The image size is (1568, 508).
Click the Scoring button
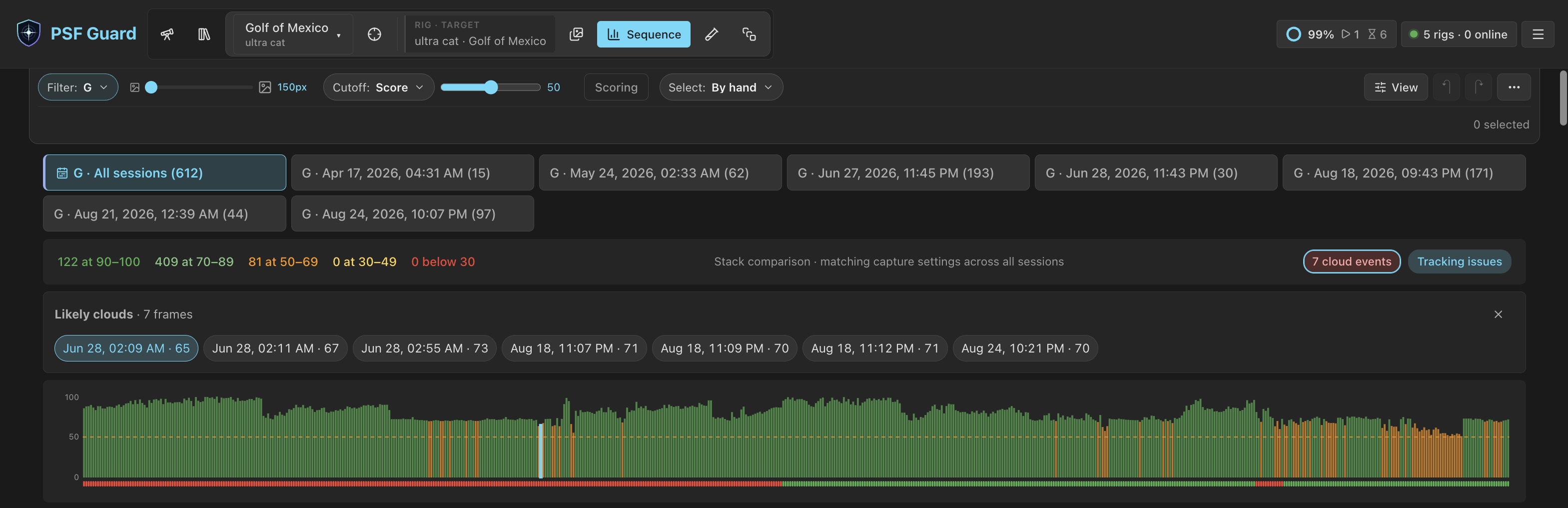point(616,87)
